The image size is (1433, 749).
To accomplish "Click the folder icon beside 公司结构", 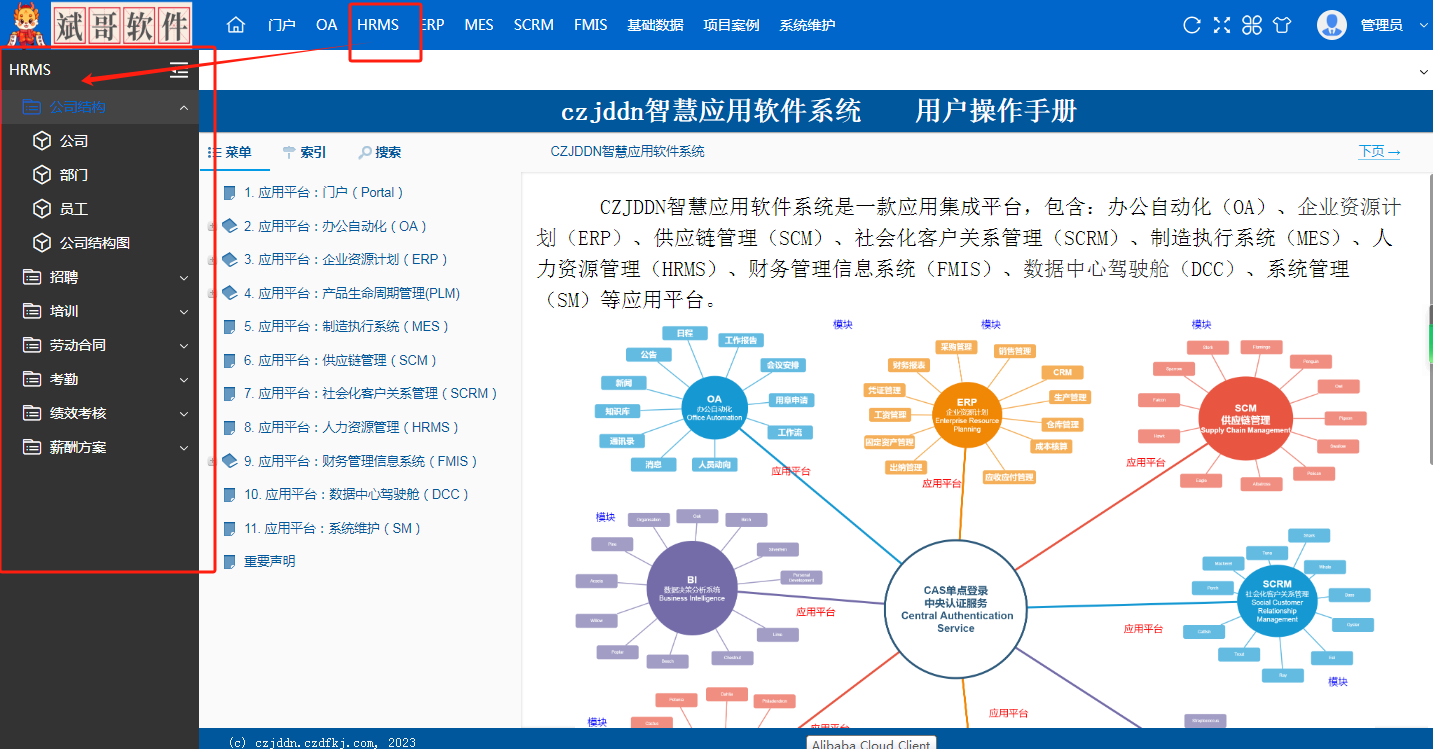I will tap(32, 107).
